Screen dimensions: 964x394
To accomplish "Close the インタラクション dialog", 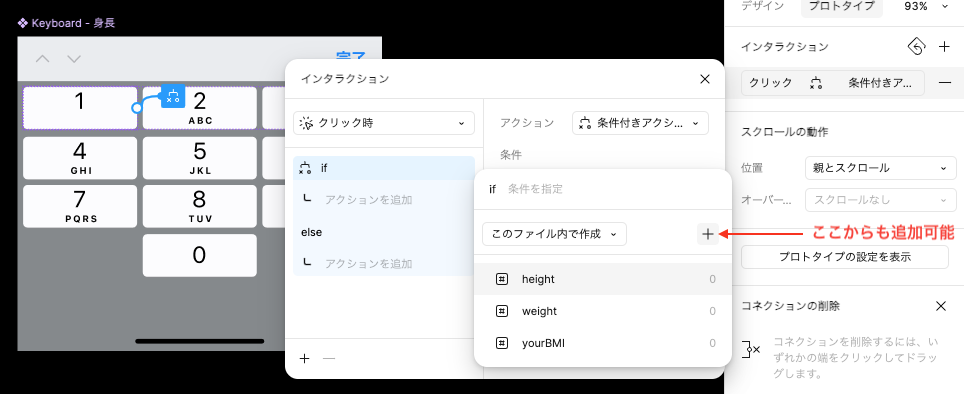I will click(x=705, y=79).
